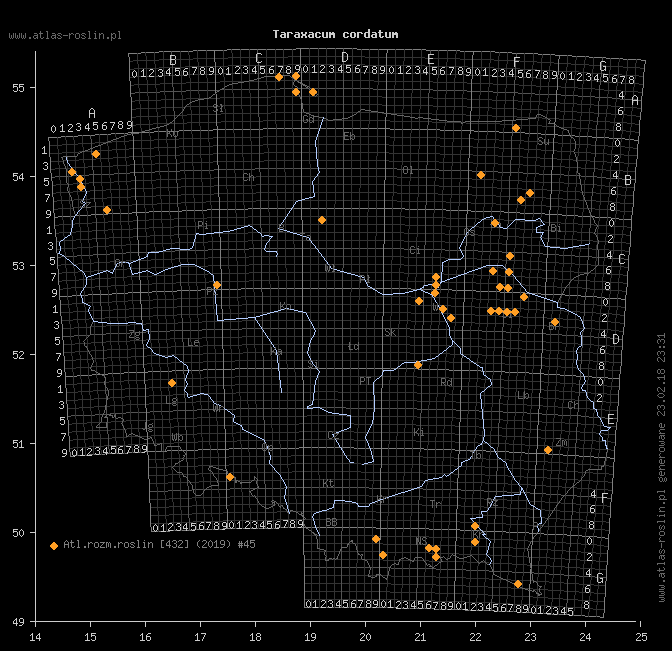Screen dimensions: 672x651
Task: Click the 'PT' city label
Action: 365,381
